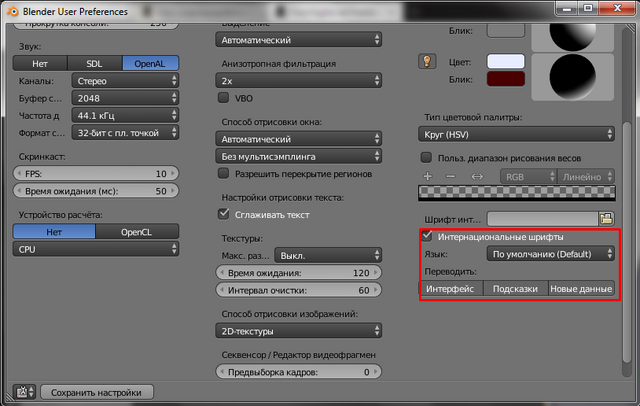Open the 32-бит с пл. точкой format dropdown

(125, 133)
